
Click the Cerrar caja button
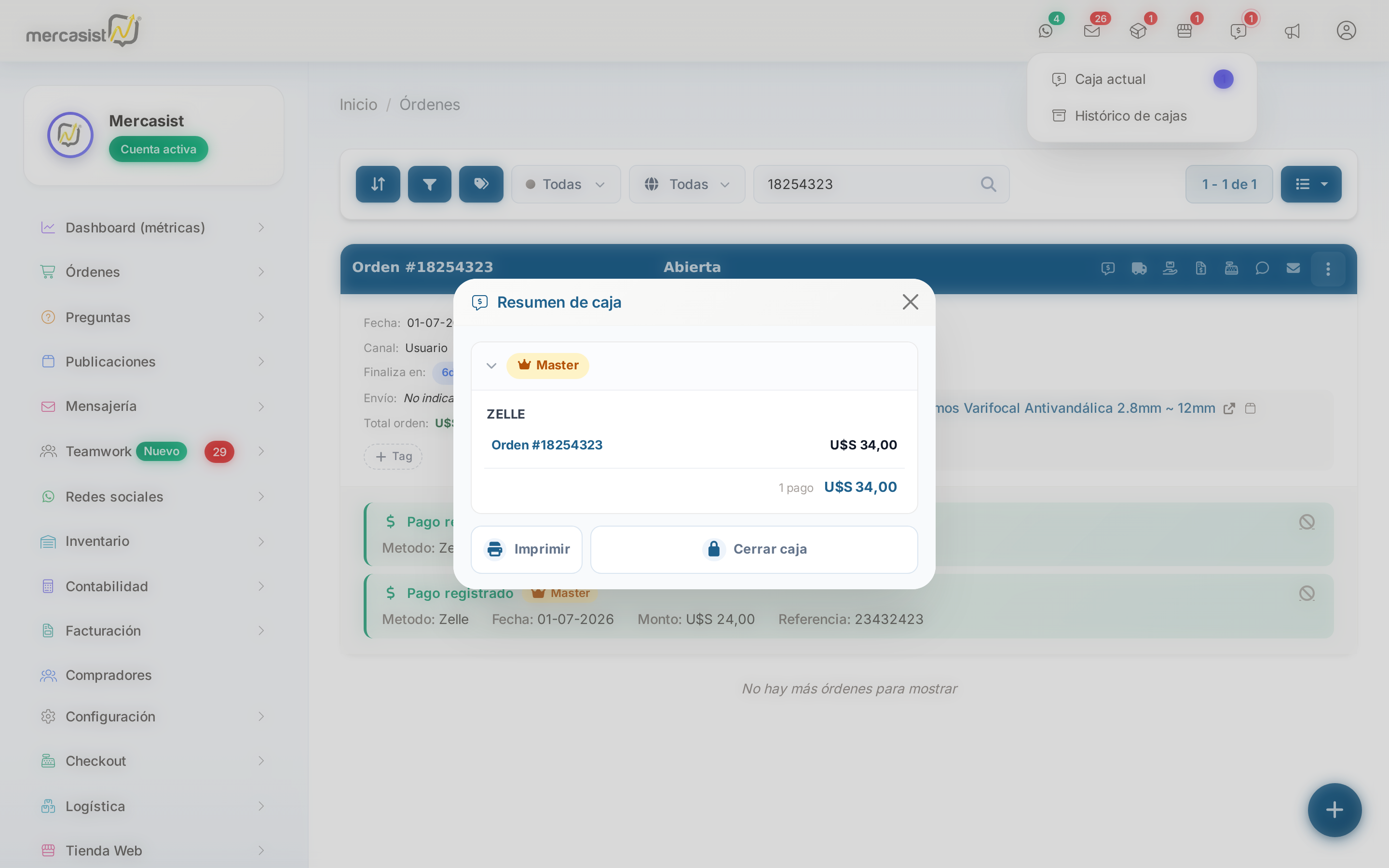[754, 549]
